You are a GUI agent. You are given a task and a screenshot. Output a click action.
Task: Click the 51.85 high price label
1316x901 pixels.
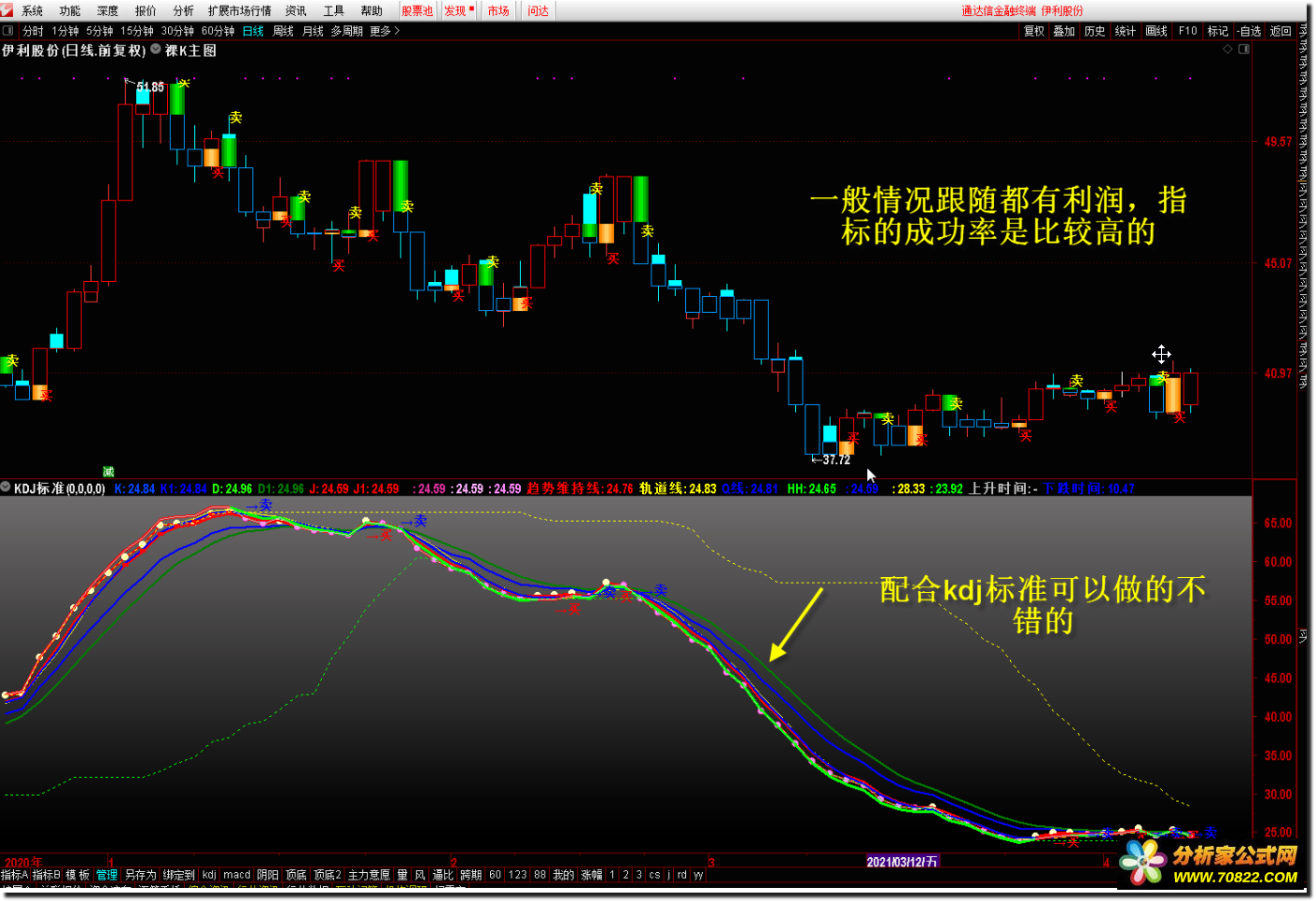150,87
